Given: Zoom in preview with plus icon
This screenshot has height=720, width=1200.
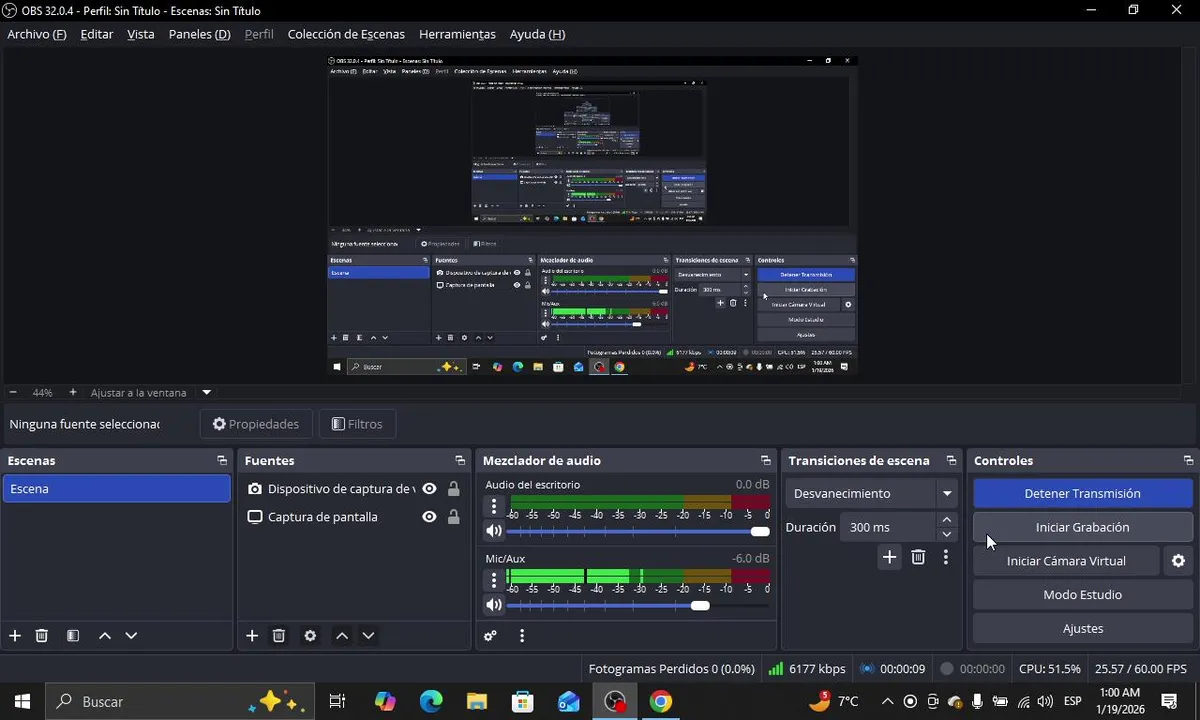Looking at the screenshot, I should pos(73,393).
